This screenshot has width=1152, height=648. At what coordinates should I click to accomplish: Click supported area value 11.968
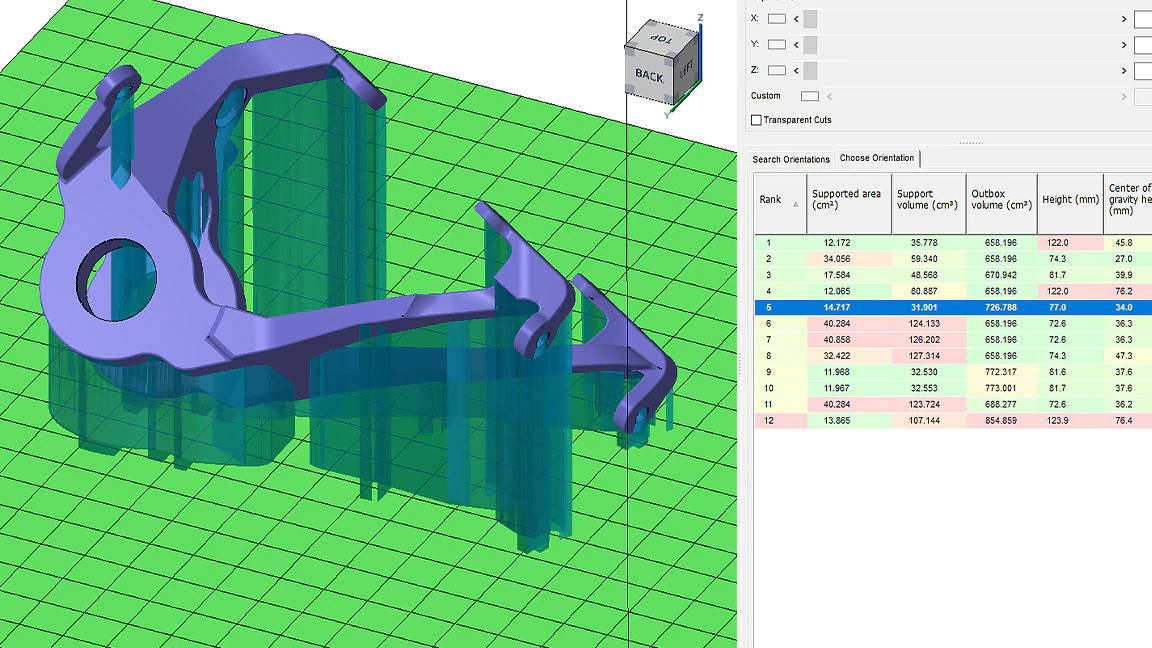pyautogui.click(x=837, y=372)
